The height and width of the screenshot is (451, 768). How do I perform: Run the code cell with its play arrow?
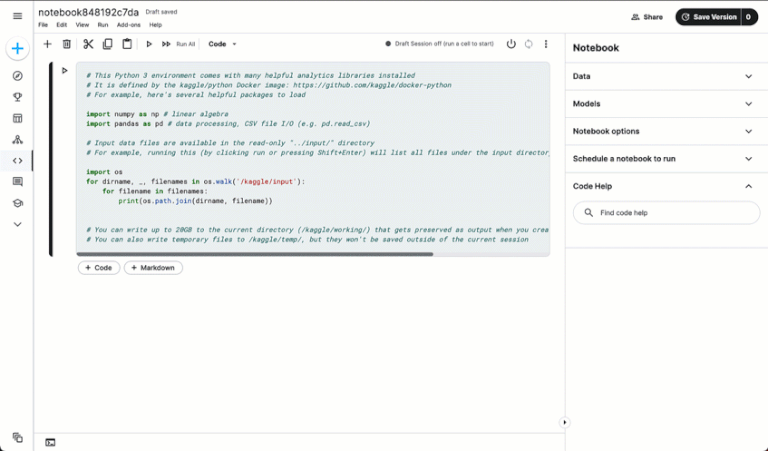(x=65, y=71)
